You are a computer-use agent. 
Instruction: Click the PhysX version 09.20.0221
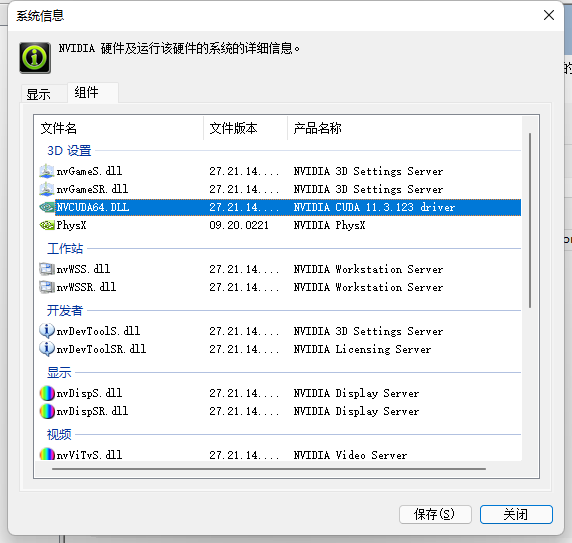pos(239,225)
